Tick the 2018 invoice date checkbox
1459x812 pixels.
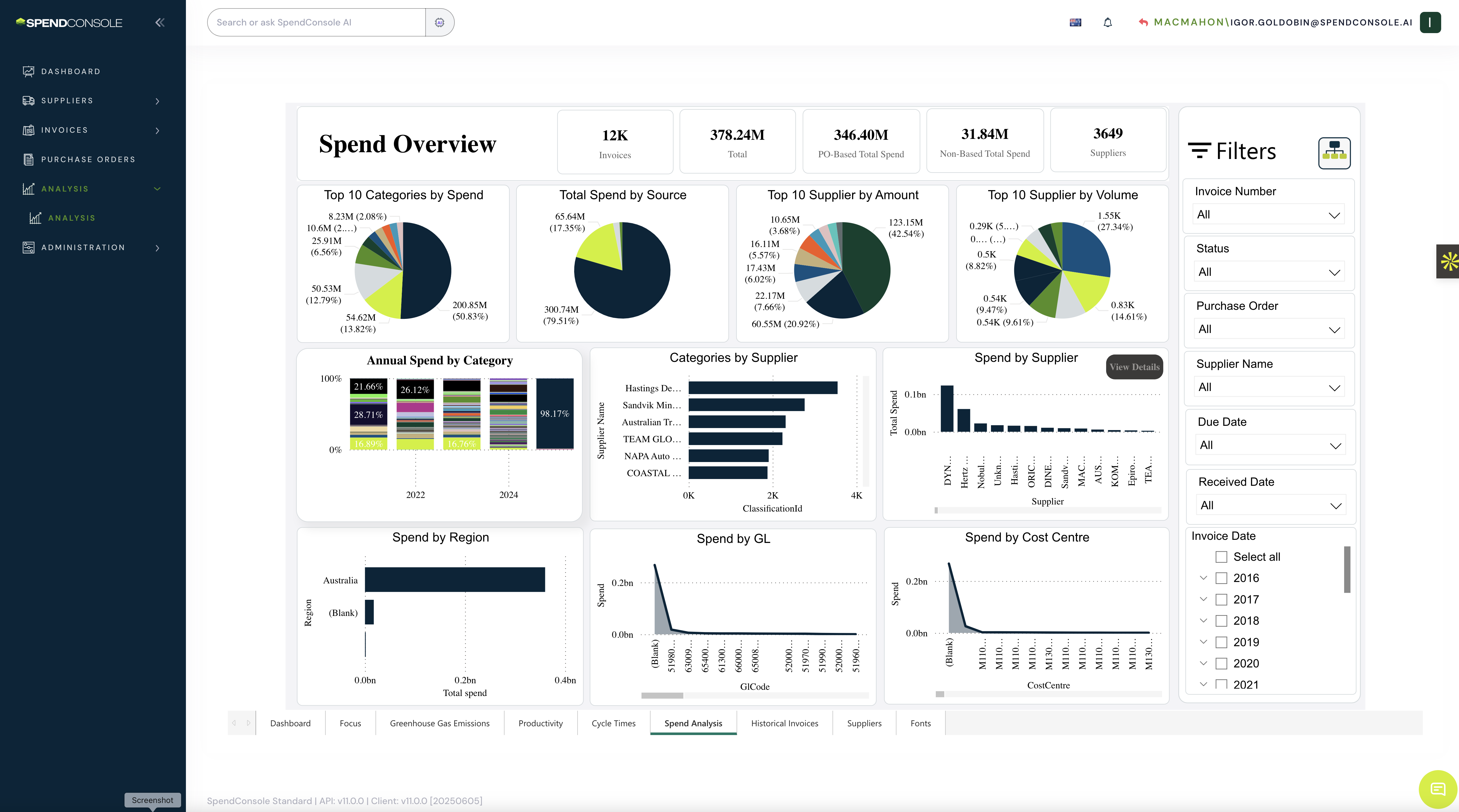1221,621
